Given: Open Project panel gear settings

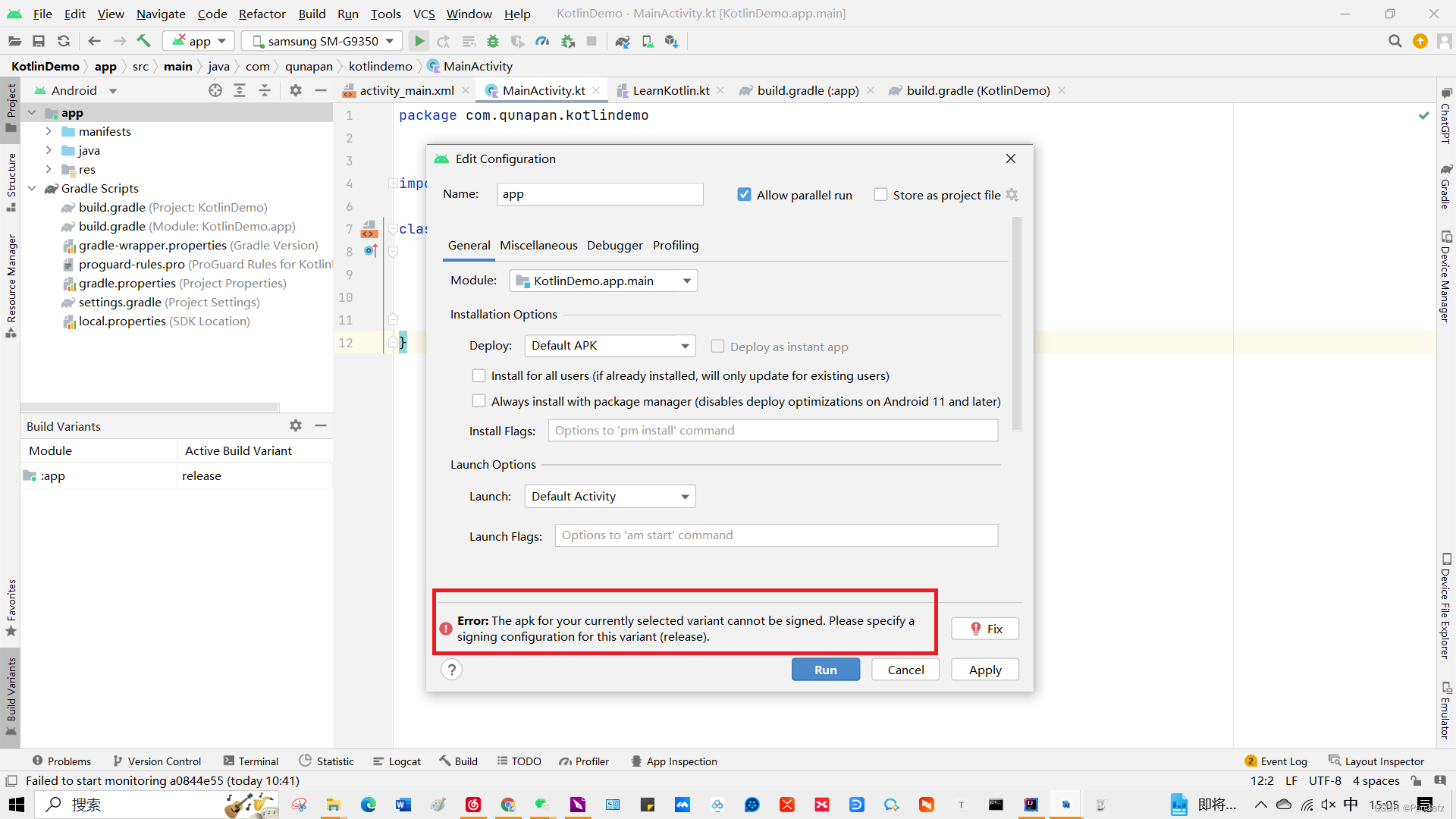Looking at the screenshot, I should pyautogui.click(x=296, y=90).
